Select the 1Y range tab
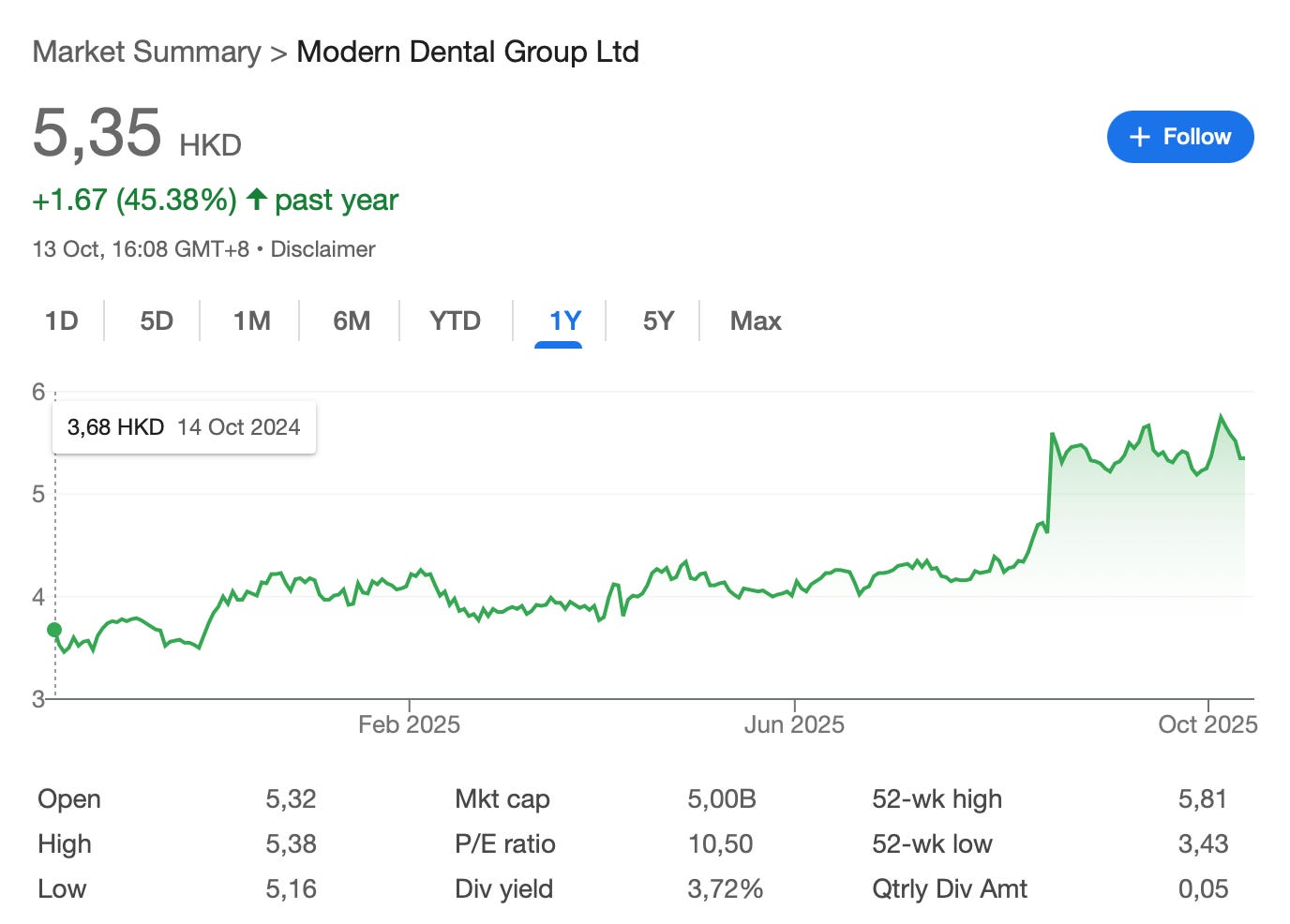The width and height of the screenshot is (1290, 924). coord(564,321)
